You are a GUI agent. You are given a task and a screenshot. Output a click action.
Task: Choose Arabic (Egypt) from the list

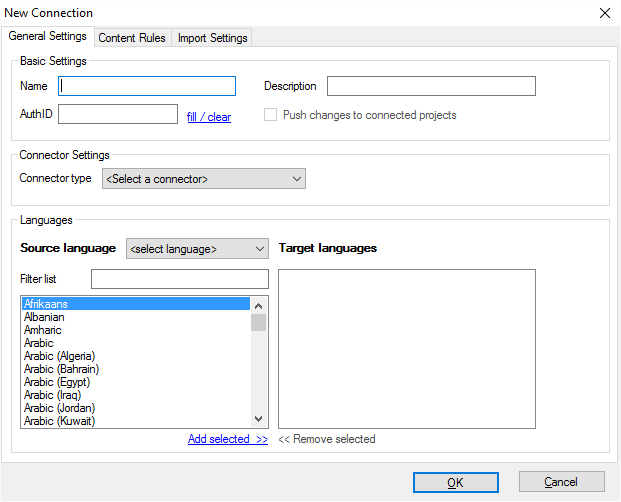click(57, 382)
